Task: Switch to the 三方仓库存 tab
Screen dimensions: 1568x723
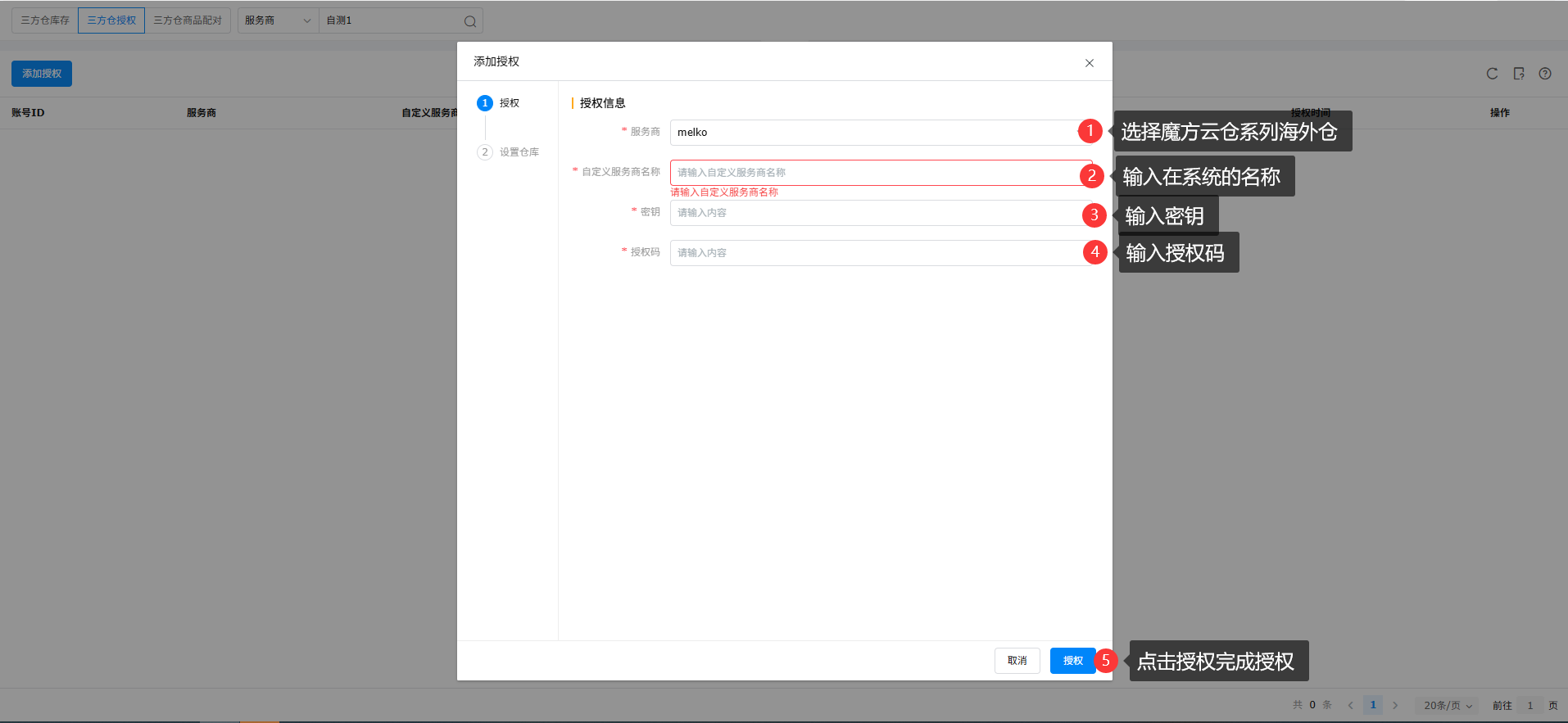Action: point(45,20)
